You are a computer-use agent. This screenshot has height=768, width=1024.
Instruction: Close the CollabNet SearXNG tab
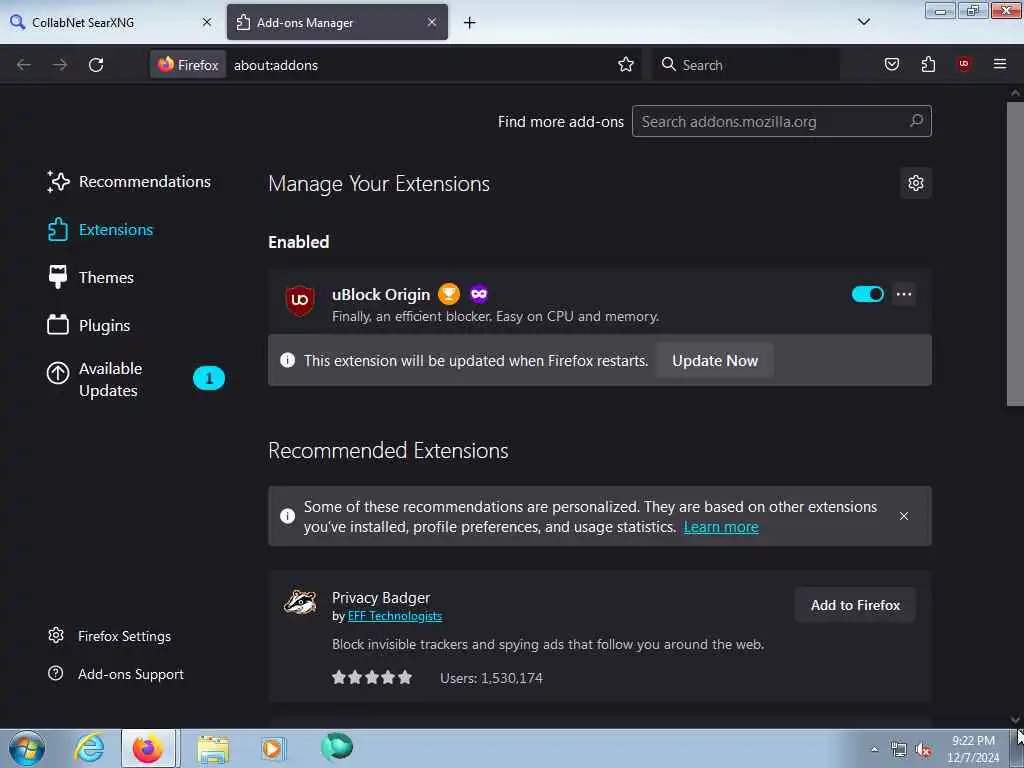pos(207,22)
